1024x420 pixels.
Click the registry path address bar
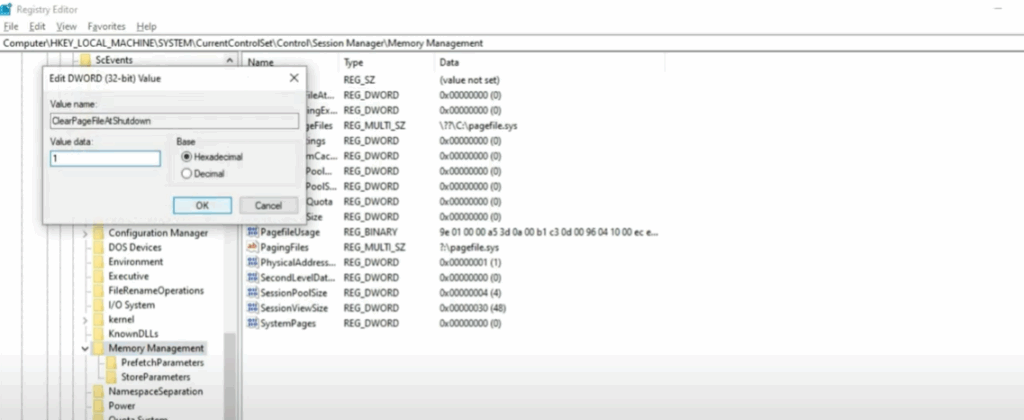tap(512, 43)
